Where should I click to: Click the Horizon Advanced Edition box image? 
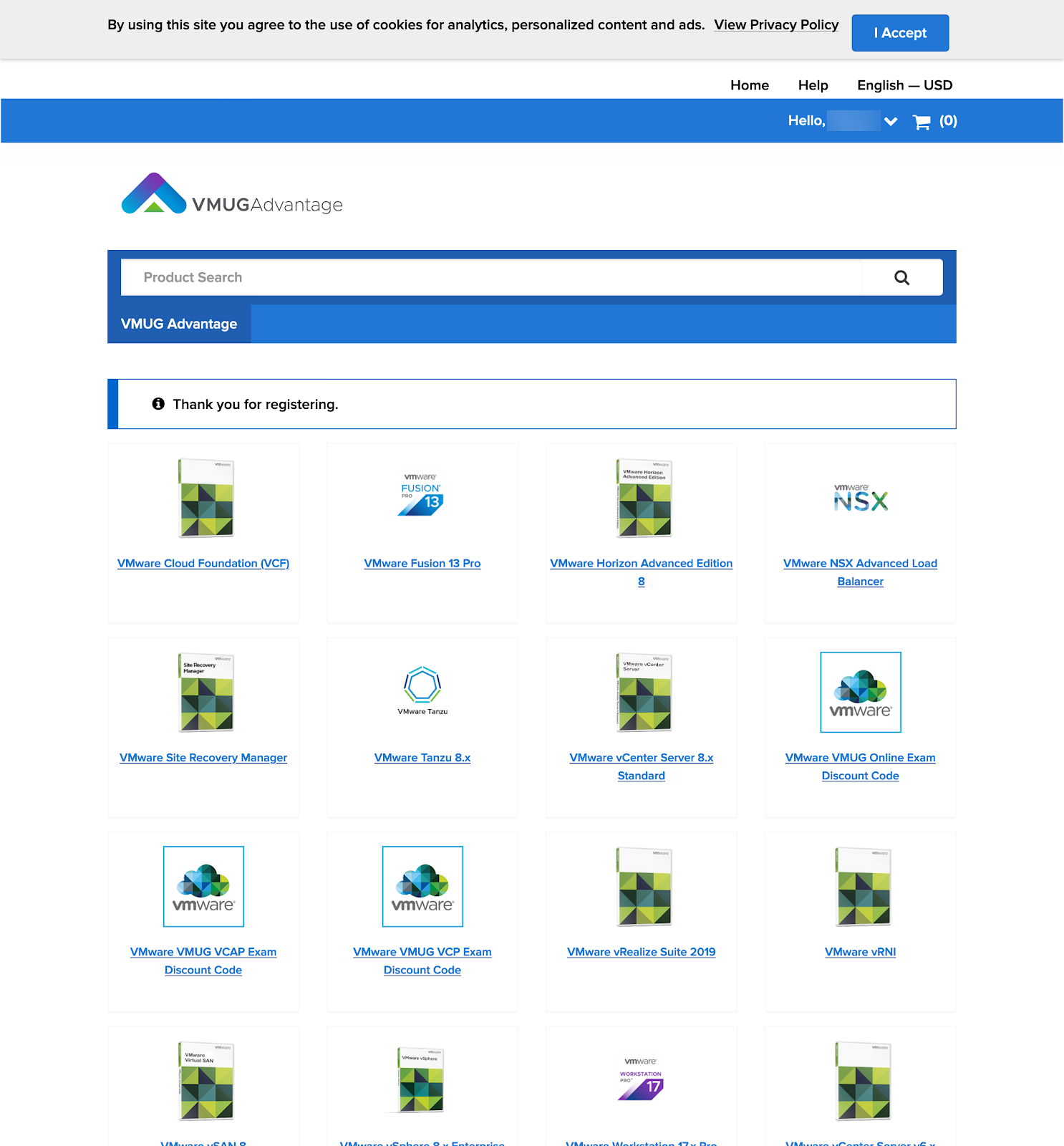point(644,499)
